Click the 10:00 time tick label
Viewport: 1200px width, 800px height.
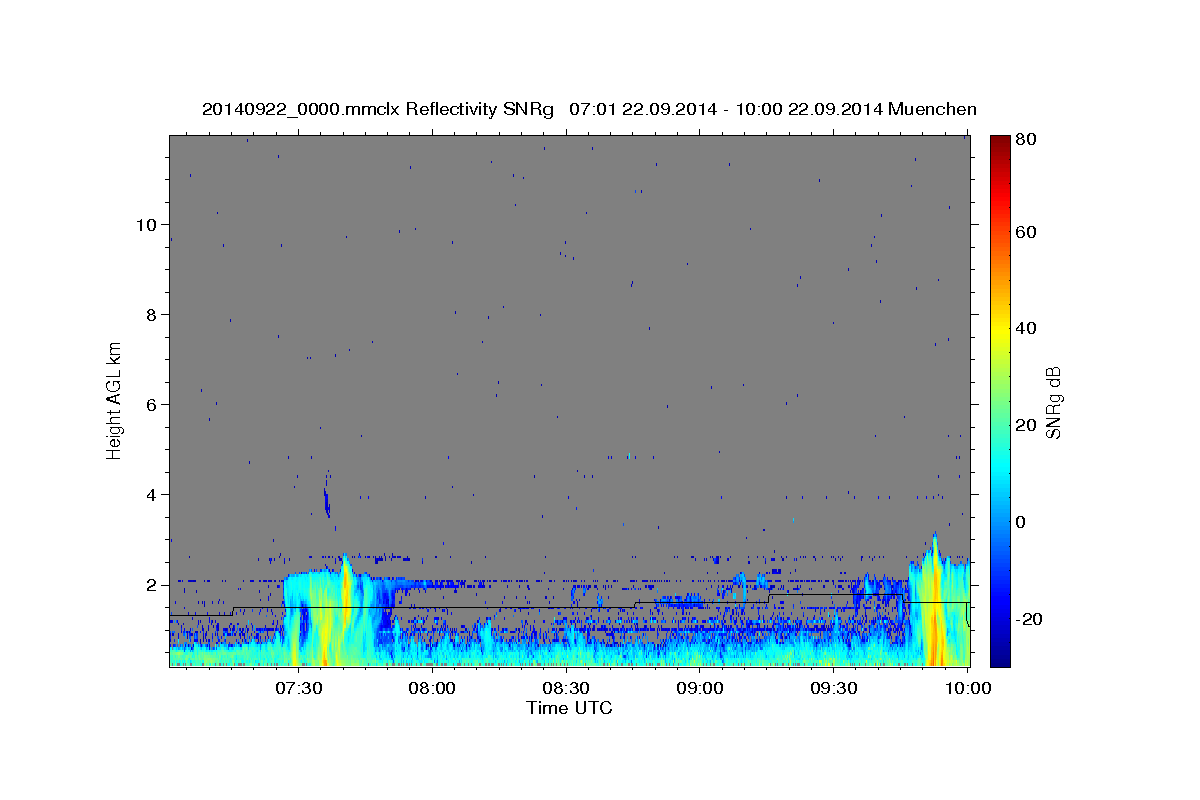click(x=967, y=688)
